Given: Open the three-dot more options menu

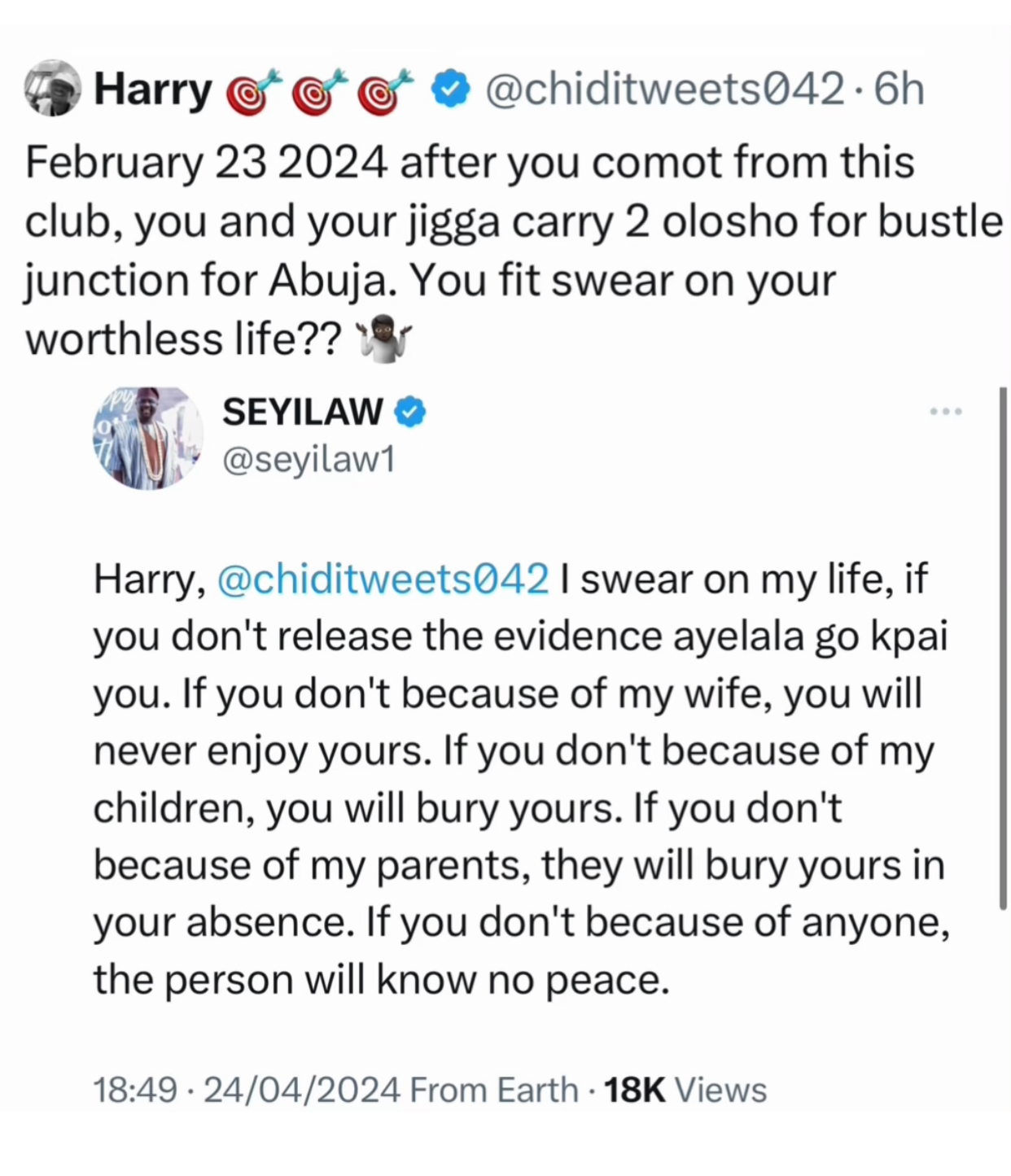Looking at the screenshot, I should [x=946, y=412].
